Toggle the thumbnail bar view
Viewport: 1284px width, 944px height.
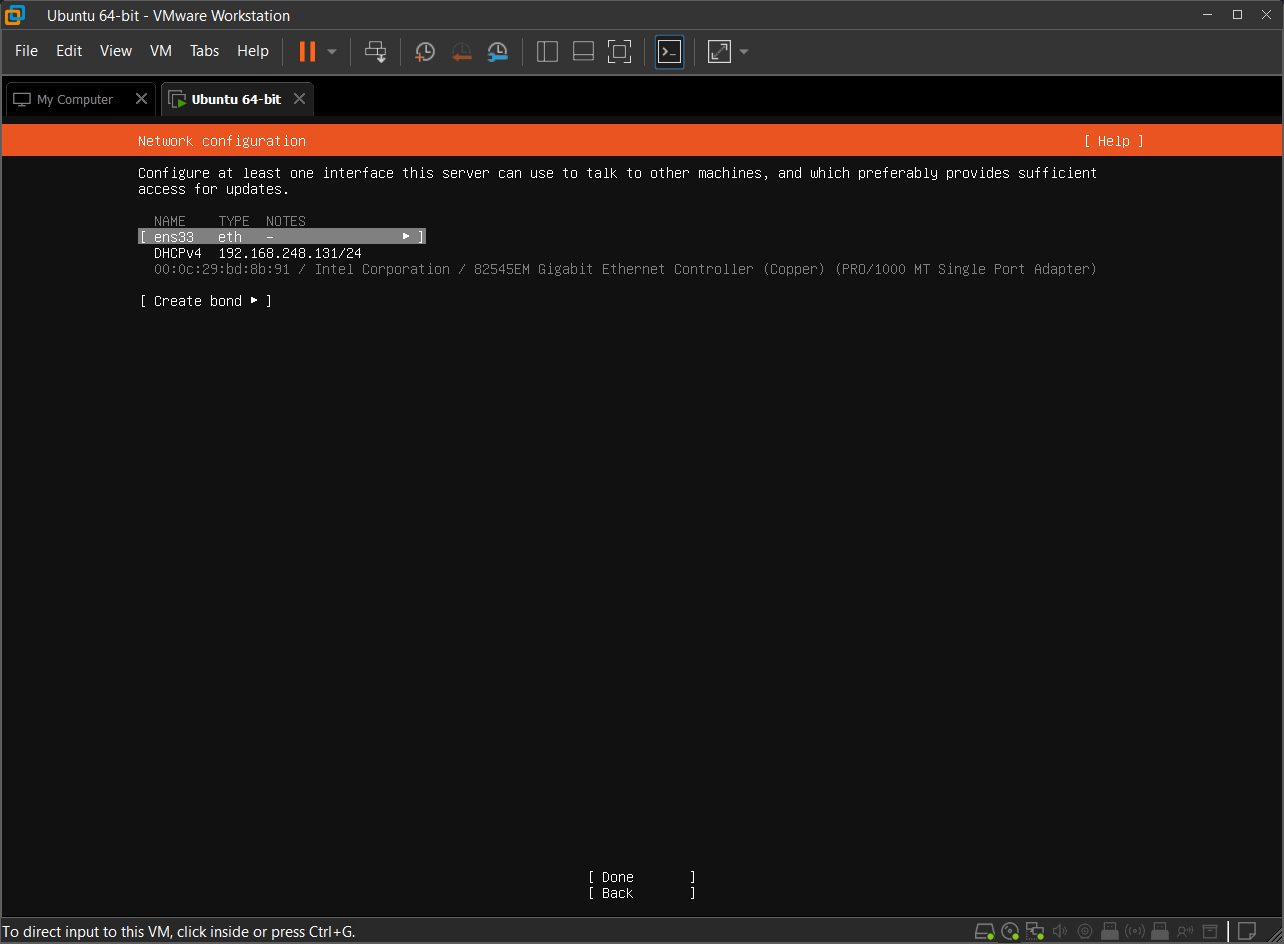coord(583,51)
